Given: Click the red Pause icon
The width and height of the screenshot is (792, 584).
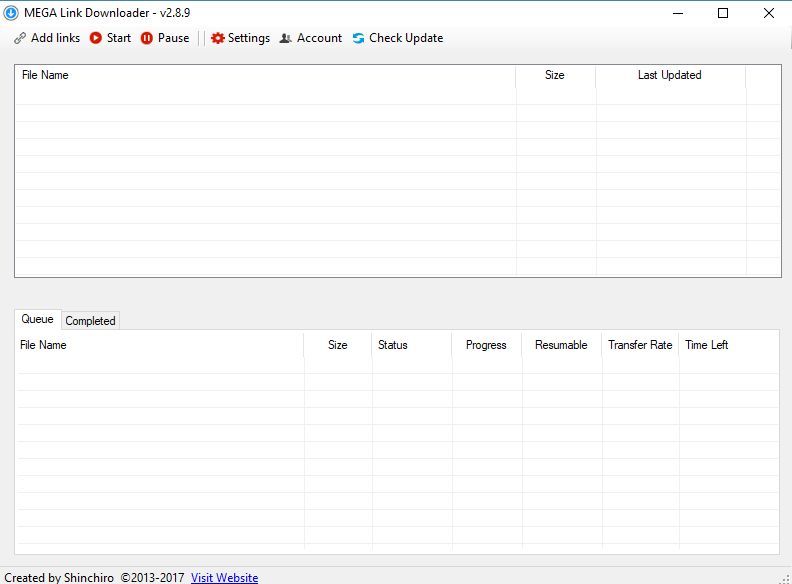Looking at the screenshot, I should coord(146,38).
